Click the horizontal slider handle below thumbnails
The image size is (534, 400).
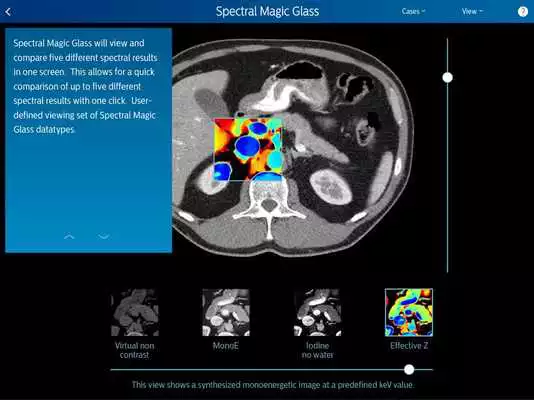point(409,369)
